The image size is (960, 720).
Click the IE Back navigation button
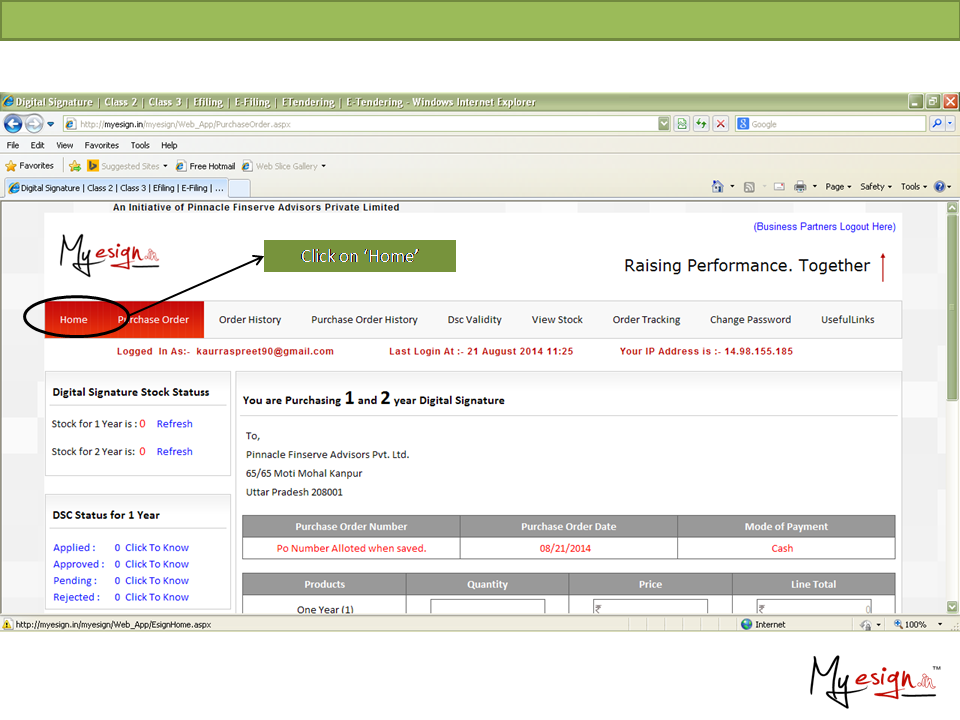[x=13, y=124]
